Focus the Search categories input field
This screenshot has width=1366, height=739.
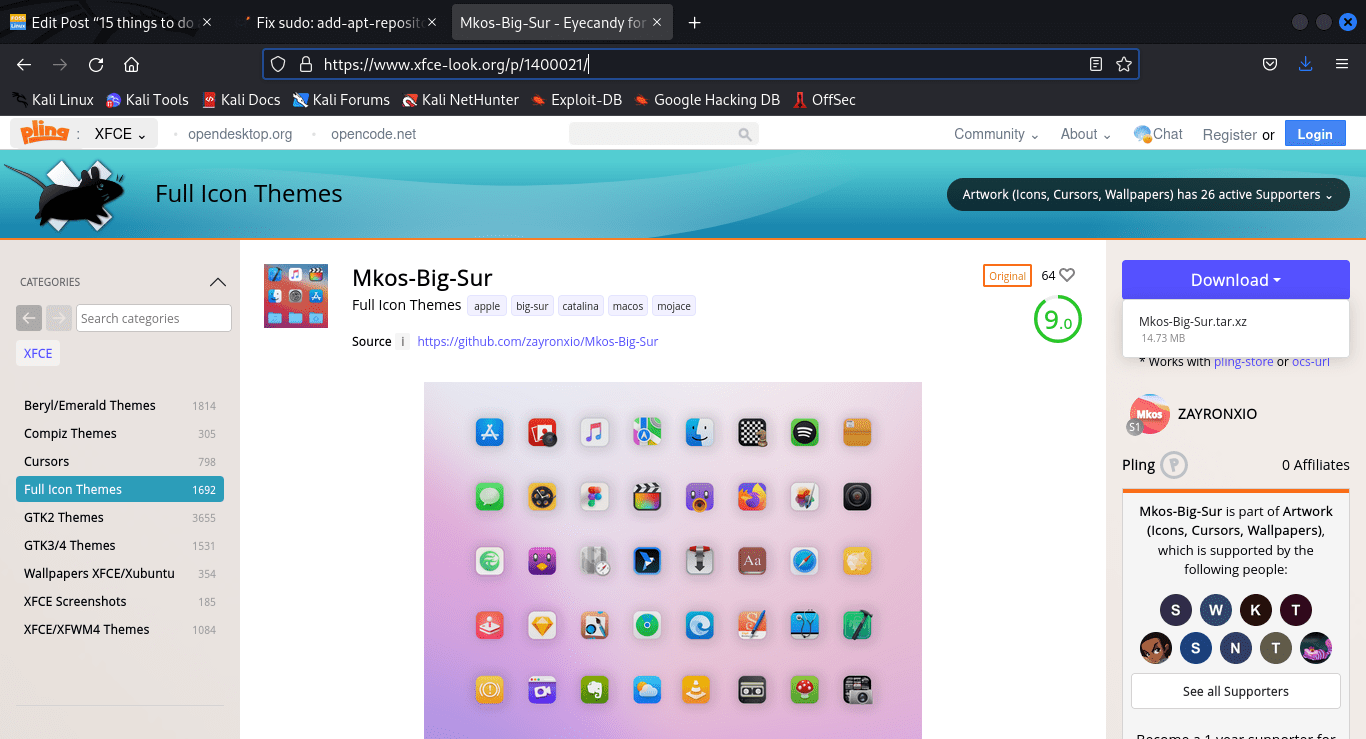[x=154, y=318]
